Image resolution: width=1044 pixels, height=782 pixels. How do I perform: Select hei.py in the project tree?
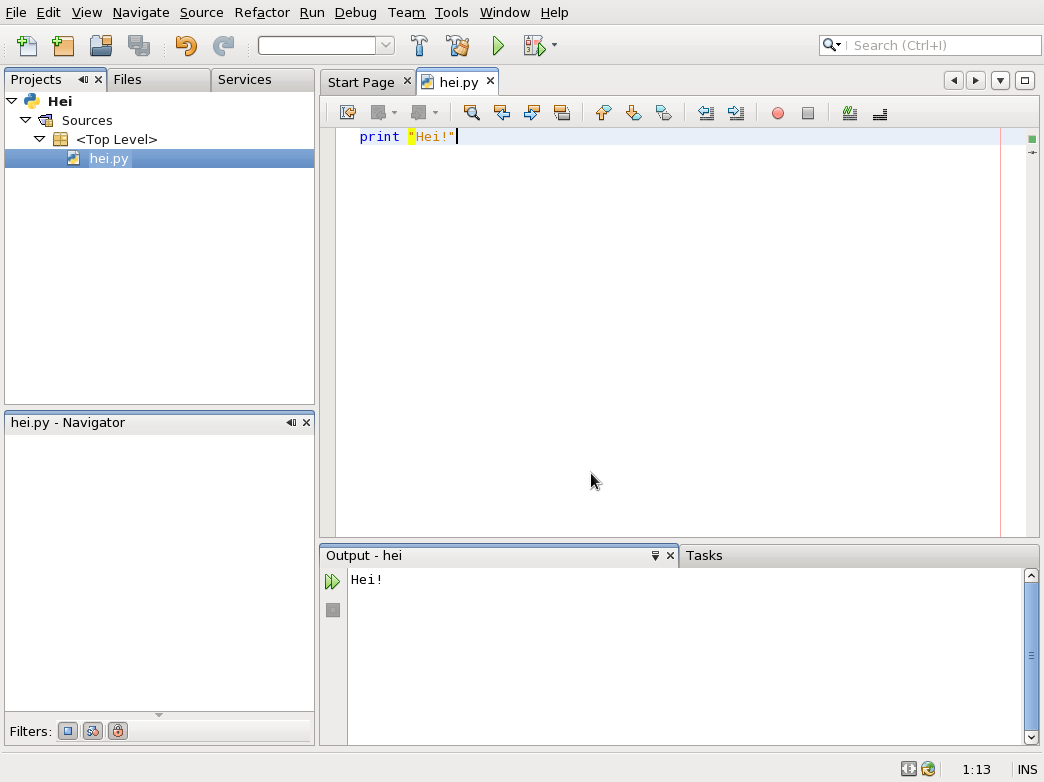[159, 158]
